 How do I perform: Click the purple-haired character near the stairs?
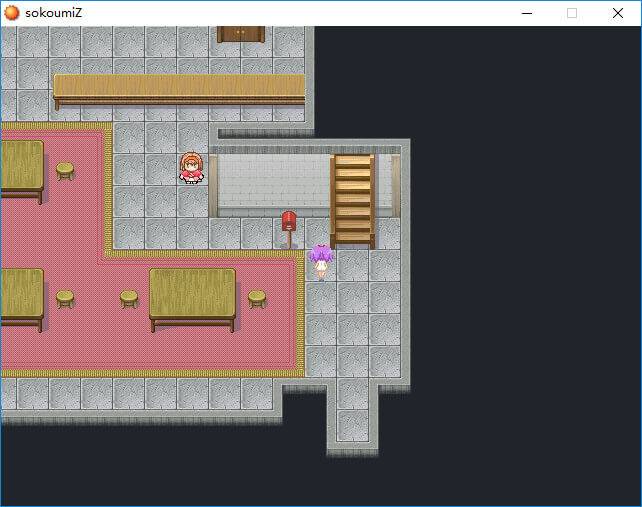tap(320, 260)
